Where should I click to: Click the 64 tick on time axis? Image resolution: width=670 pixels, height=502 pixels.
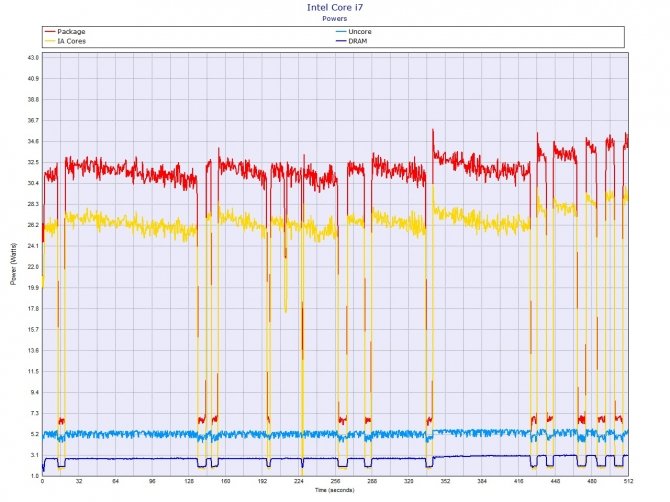[x=115, y=481]
